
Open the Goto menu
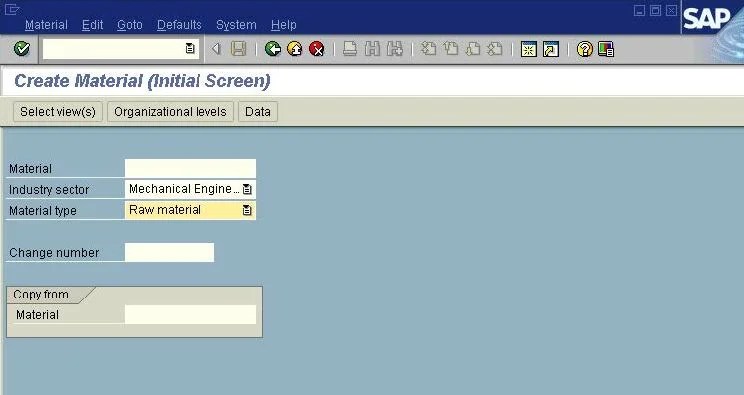point(130,25)
